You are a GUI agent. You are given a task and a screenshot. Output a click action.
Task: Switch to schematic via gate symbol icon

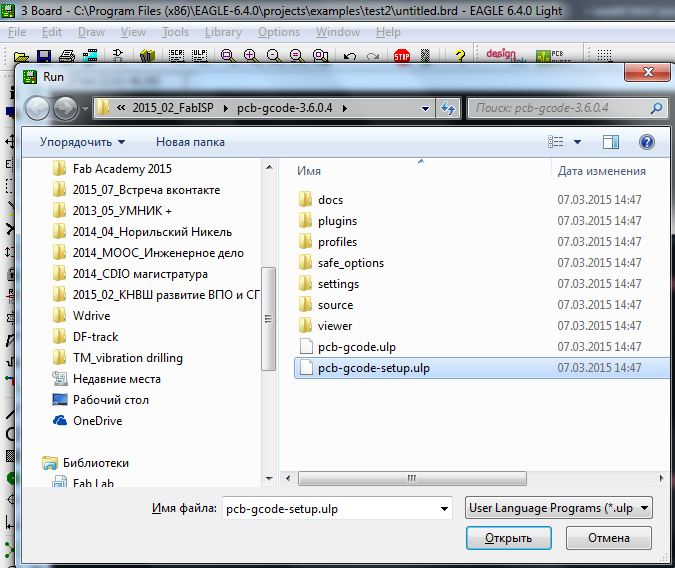(x=118, y=55)
